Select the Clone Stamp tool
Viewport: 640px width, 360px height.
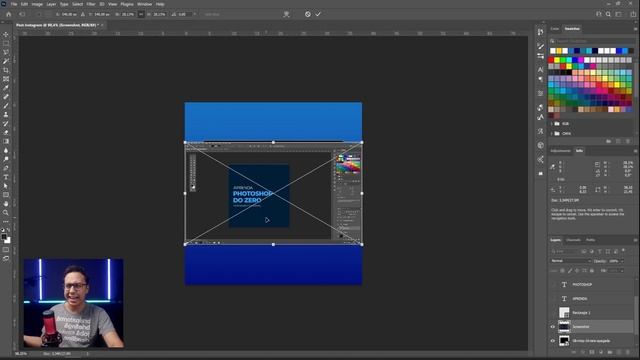(x=6, y=115)
